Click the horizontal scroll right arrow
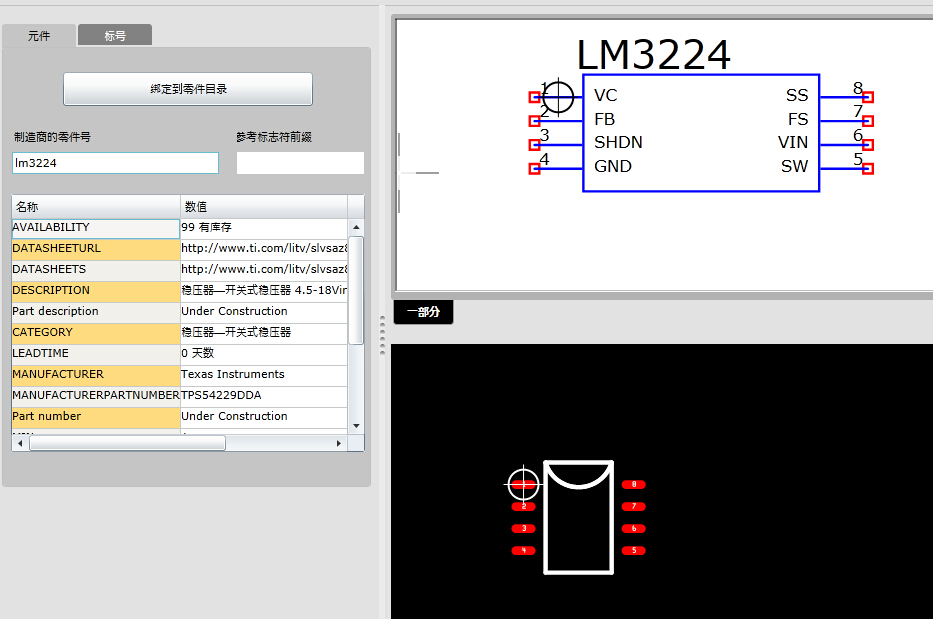933x619 pixels. (339, 443)
